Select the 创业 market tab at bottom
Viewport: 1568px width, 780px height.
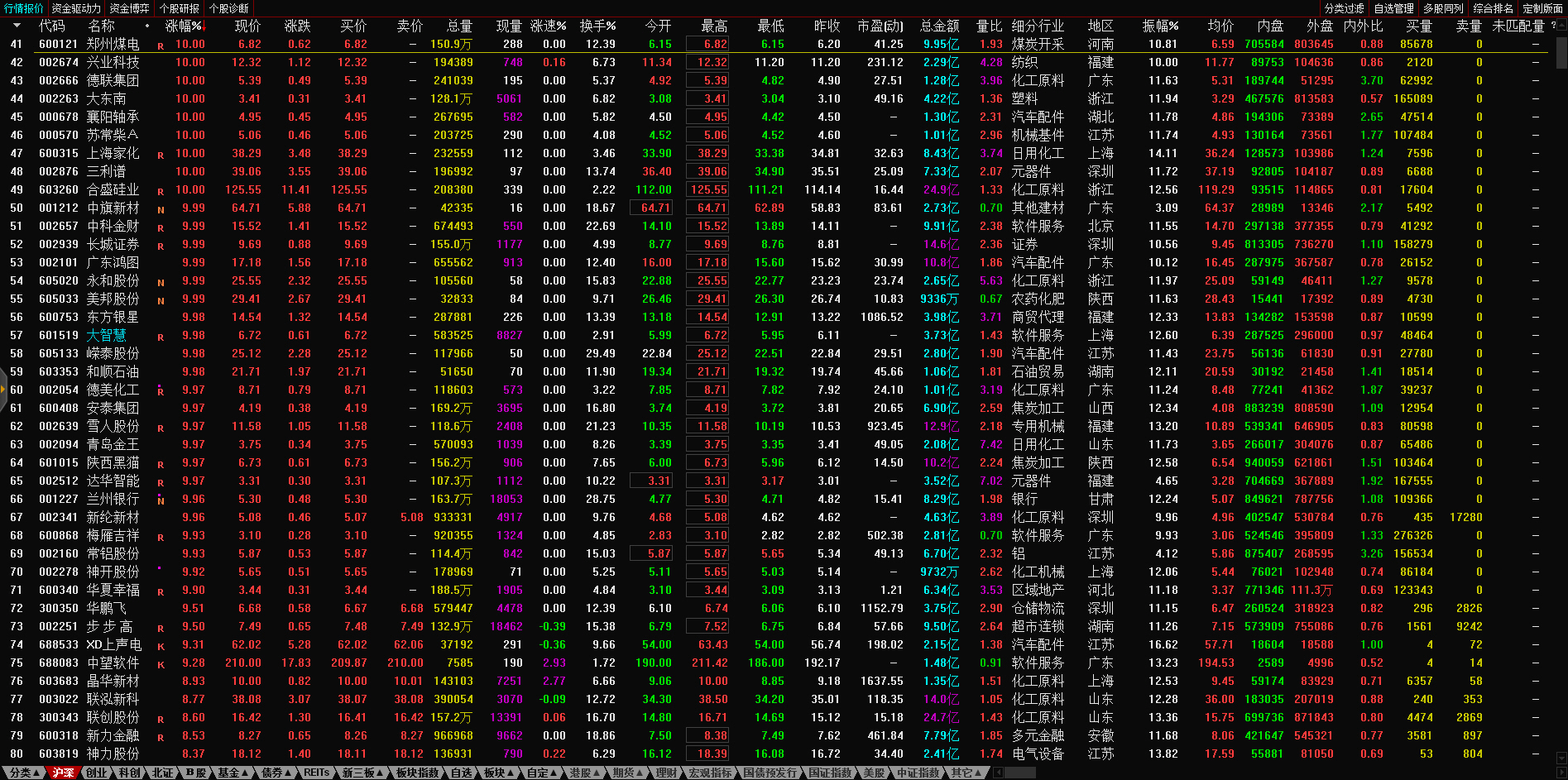coord(97,773)
